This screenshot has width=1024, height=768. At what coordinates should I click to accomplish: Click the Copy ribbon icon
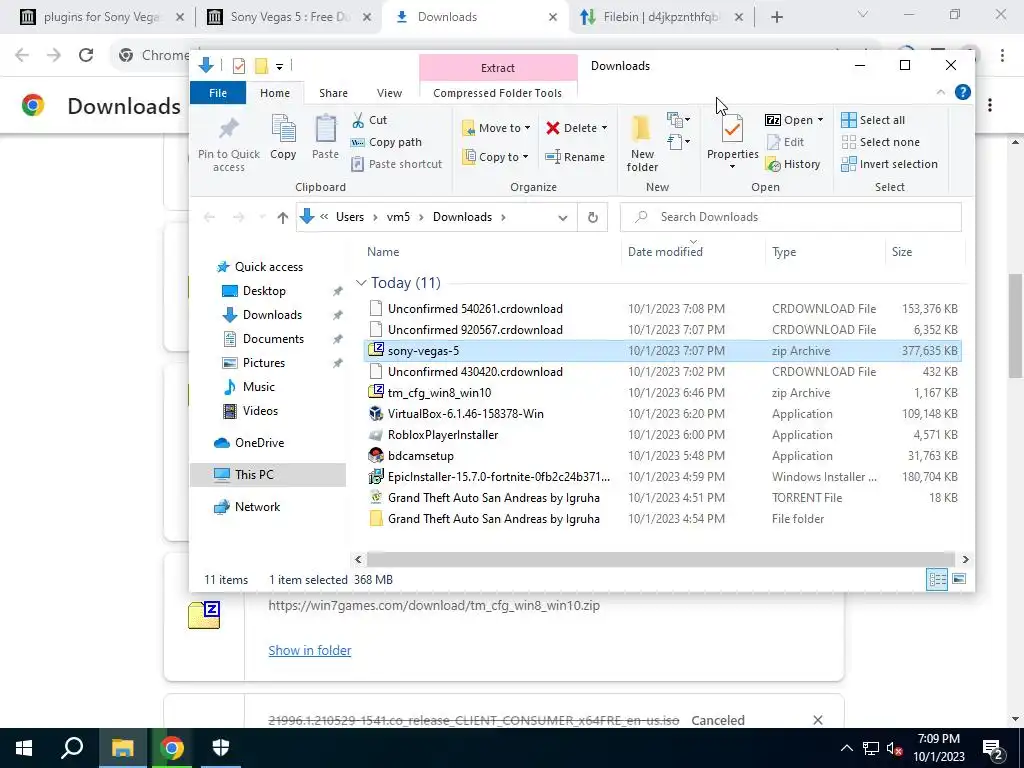tap(283, 129)
